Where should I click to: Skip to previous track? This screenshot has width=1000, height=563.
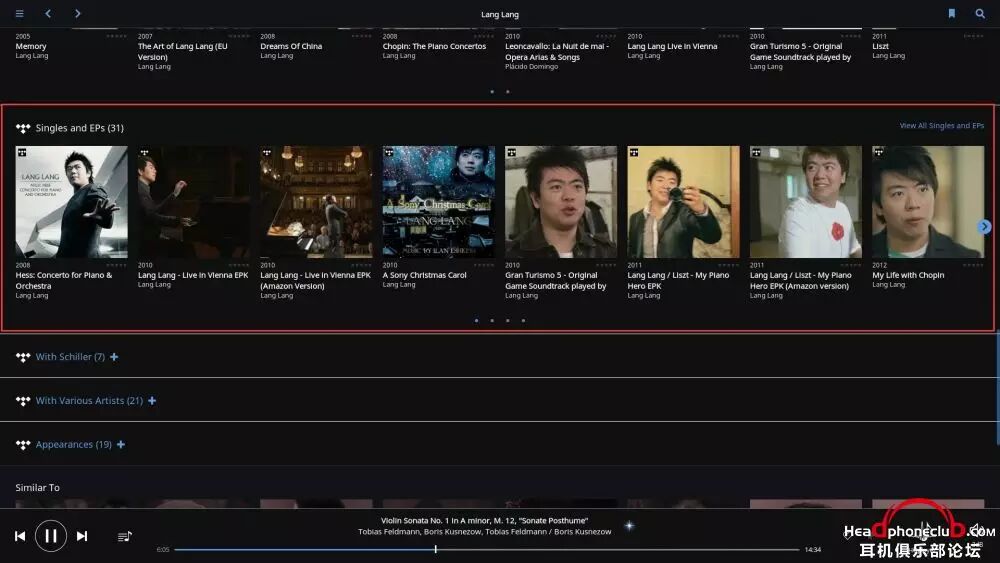[x=20, y=536]
